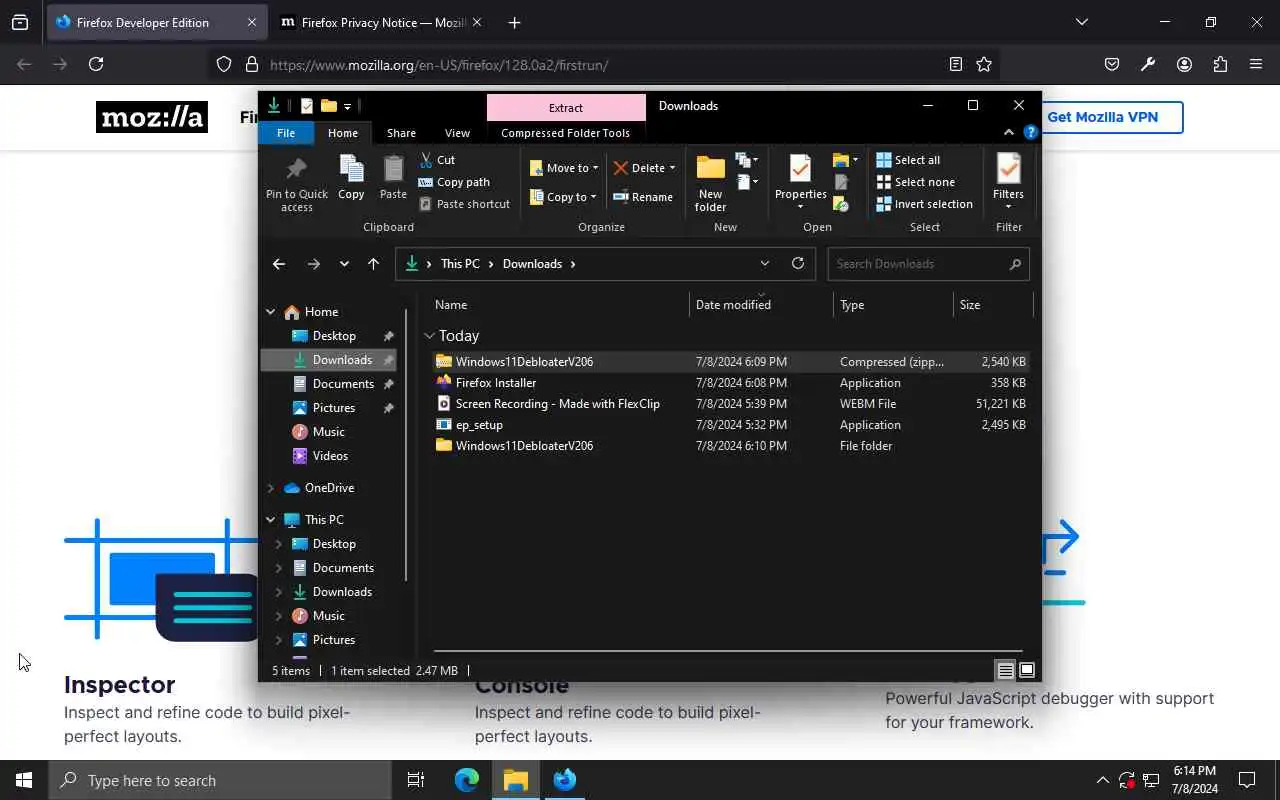Click Copy path in Clipboard group
Screen dimensions: 1280x800
pos(454,182)
